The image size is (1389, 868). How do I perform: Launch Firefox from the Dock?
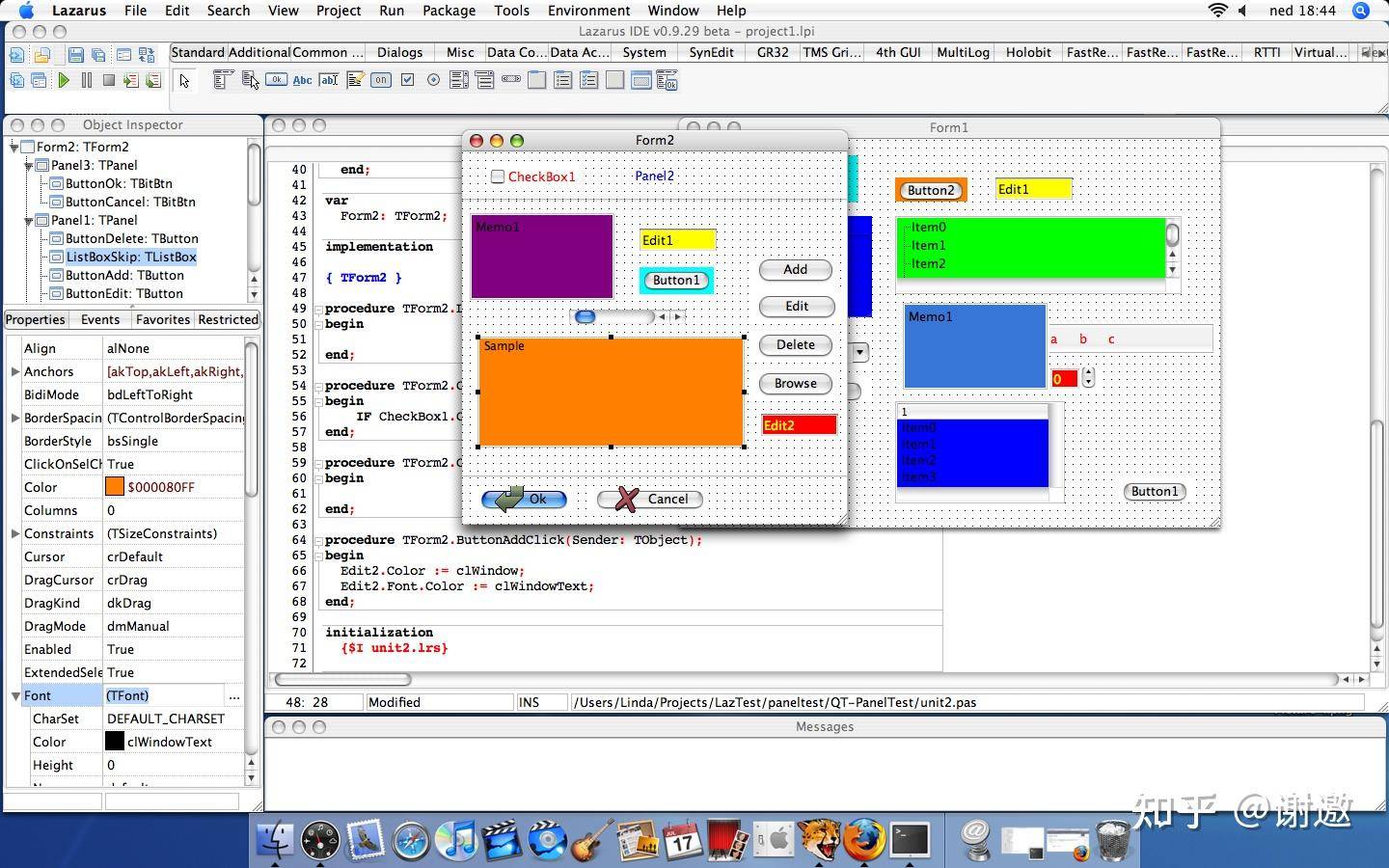click(864, 839)
